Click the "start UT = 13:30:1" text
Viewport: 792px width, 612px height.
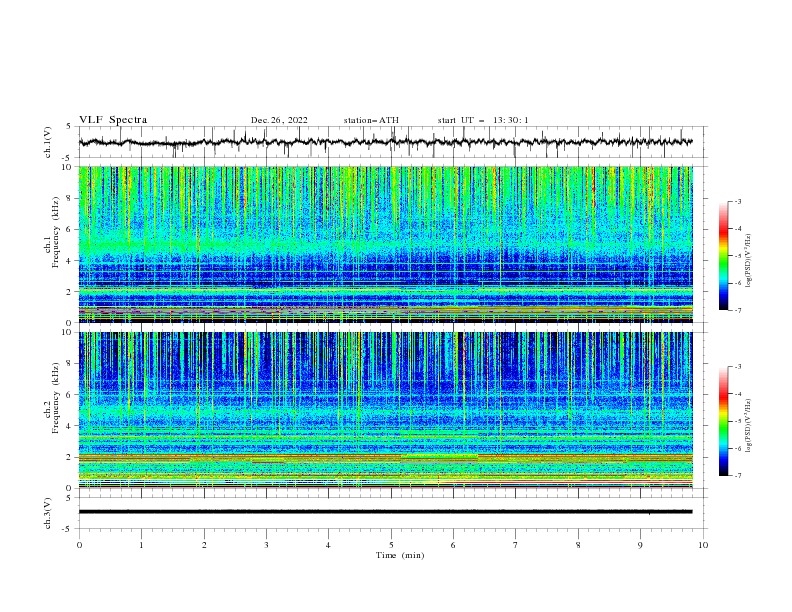pos(483,120)
